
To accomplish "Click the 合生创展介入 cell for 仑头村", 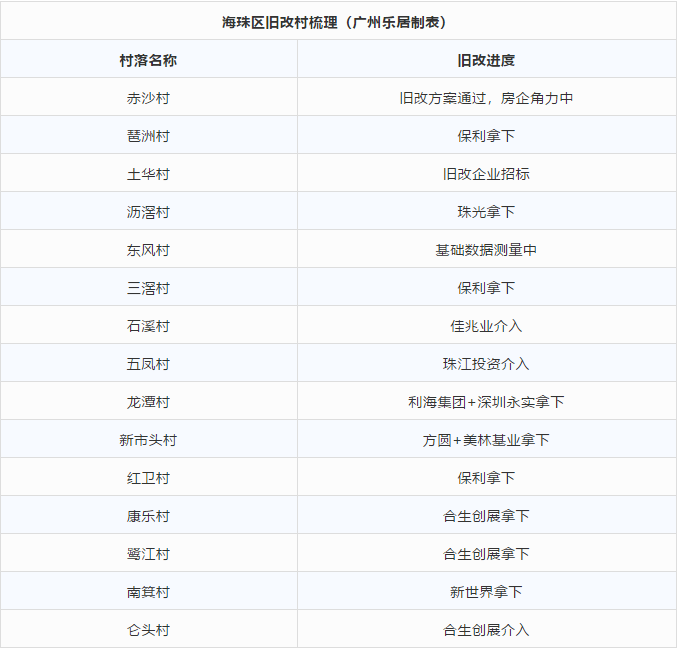I will tap(486, 630).
